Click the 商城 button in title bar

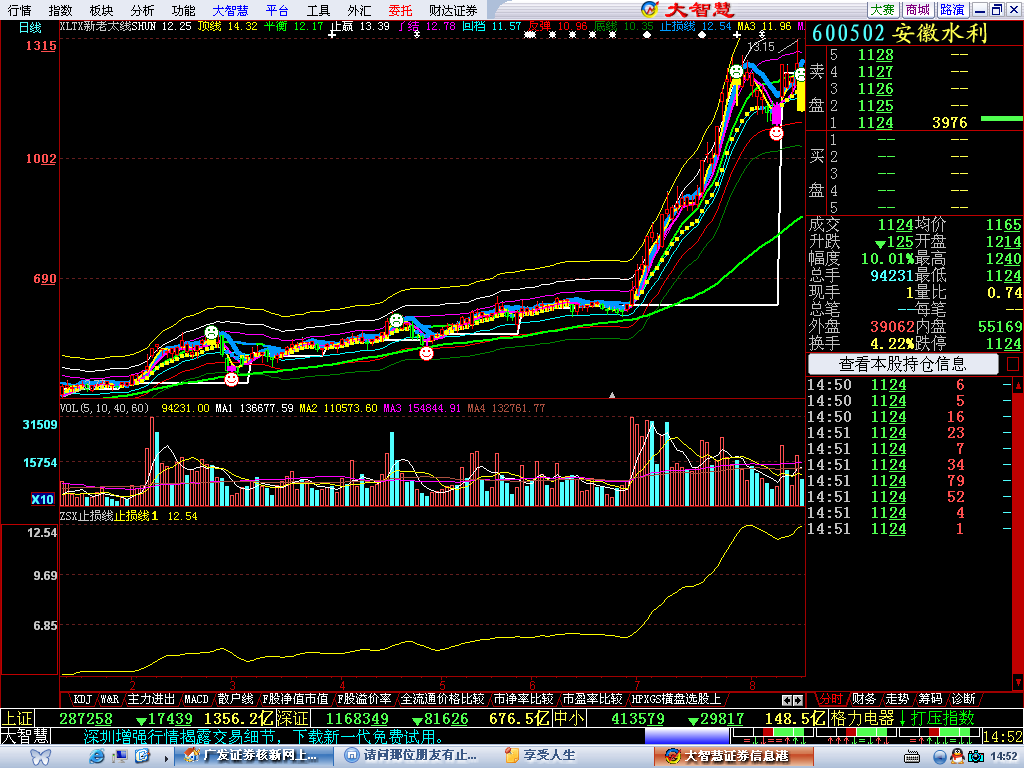[x=917, y=9]
